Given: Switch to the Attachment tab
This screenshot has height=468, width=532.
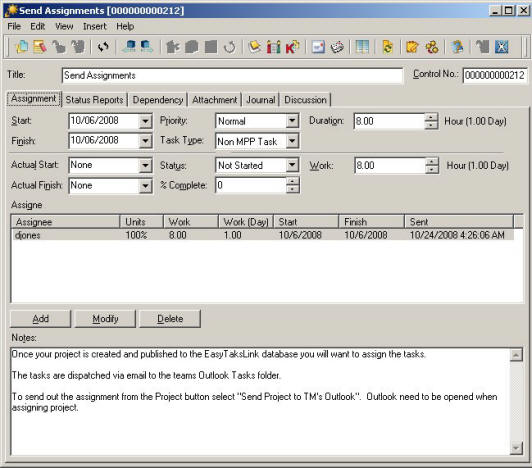Looking at the screenshot, I should [x=214, y=100].
